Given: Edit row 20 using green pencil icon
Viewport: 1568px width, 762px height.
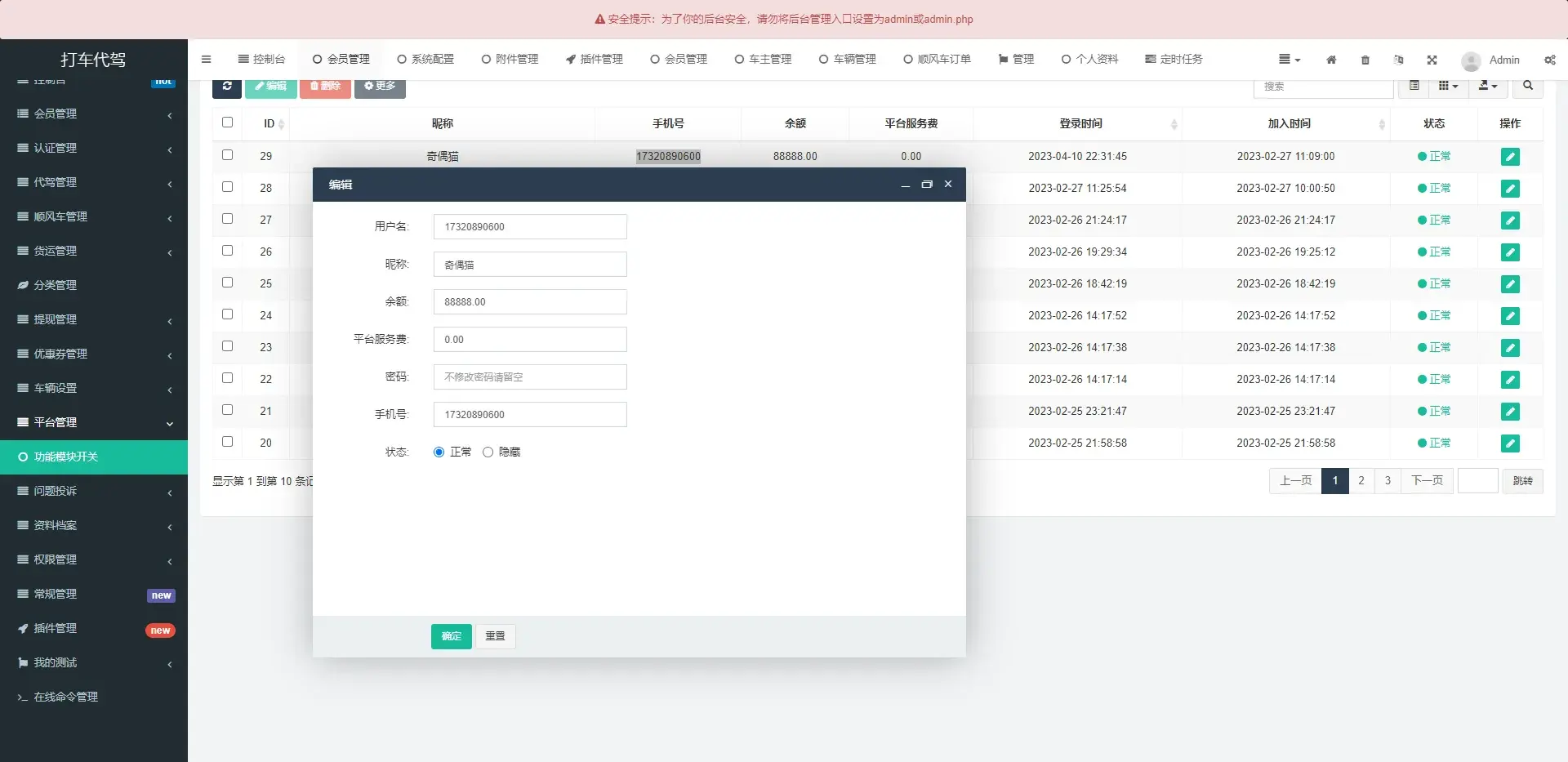Looking at the screenshot, I should [1510, 443].
